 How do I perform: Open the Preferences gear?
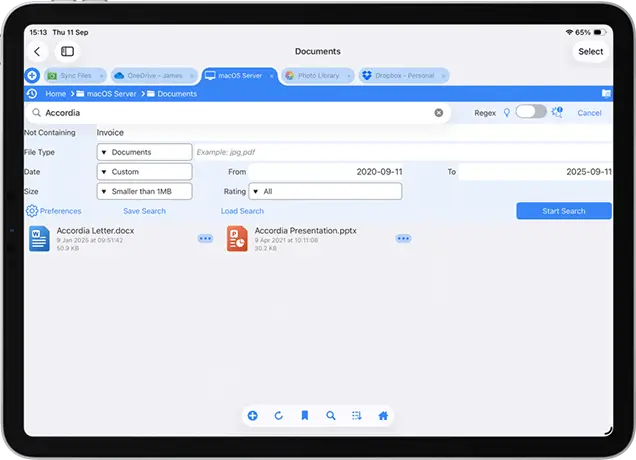(x=32, y=211)
